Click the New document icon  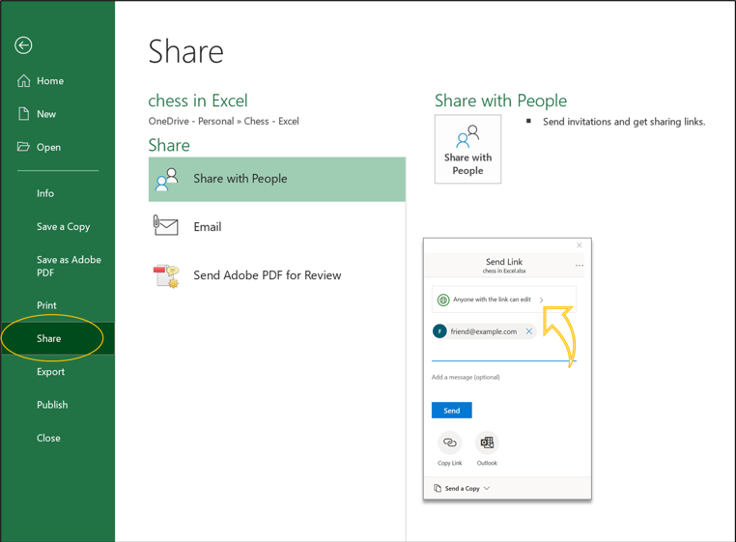pyautogui.click(x=23, y=114)
